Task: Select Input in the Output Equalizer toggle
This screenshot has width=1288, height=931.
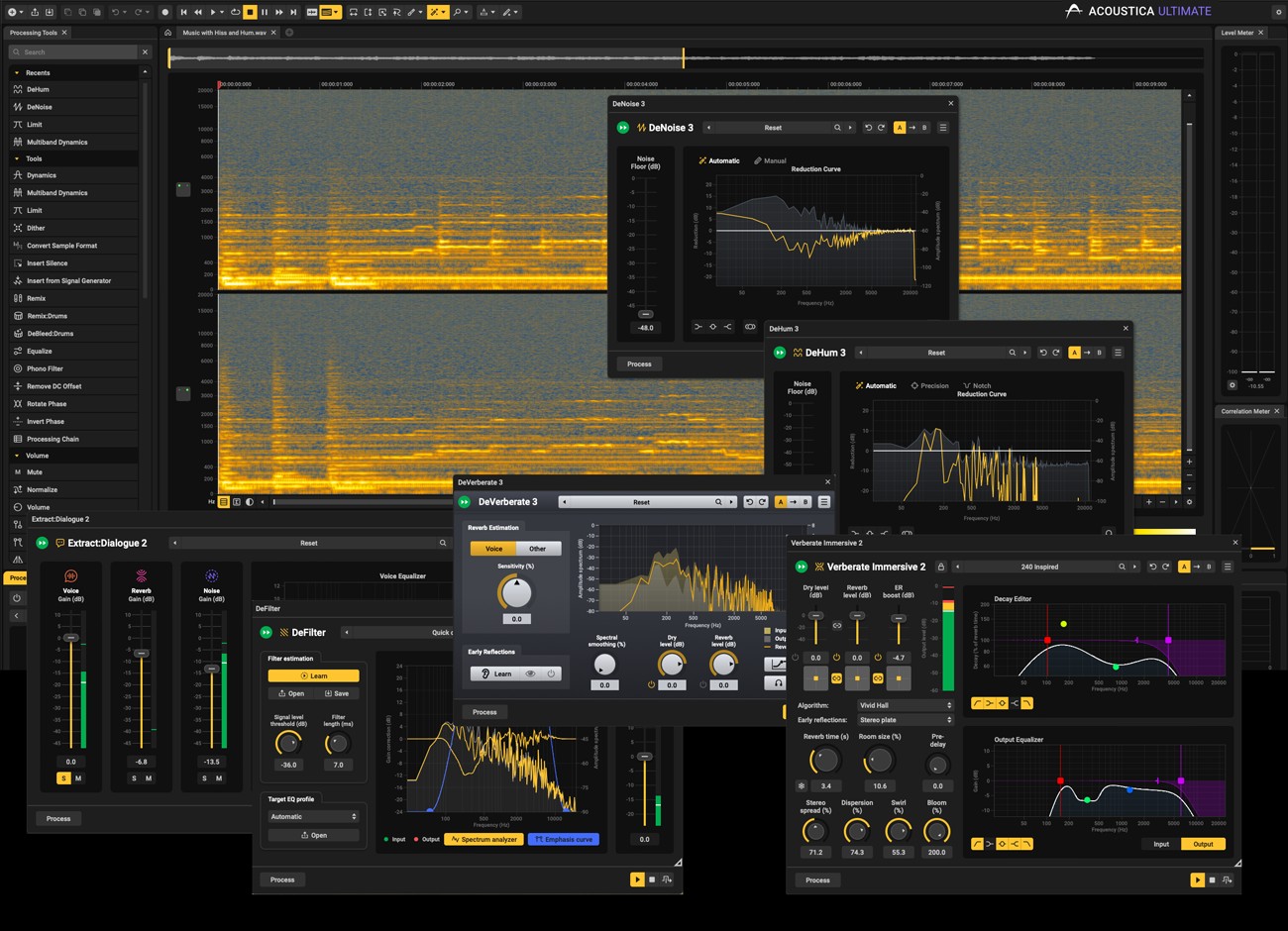Action: 1161,844
